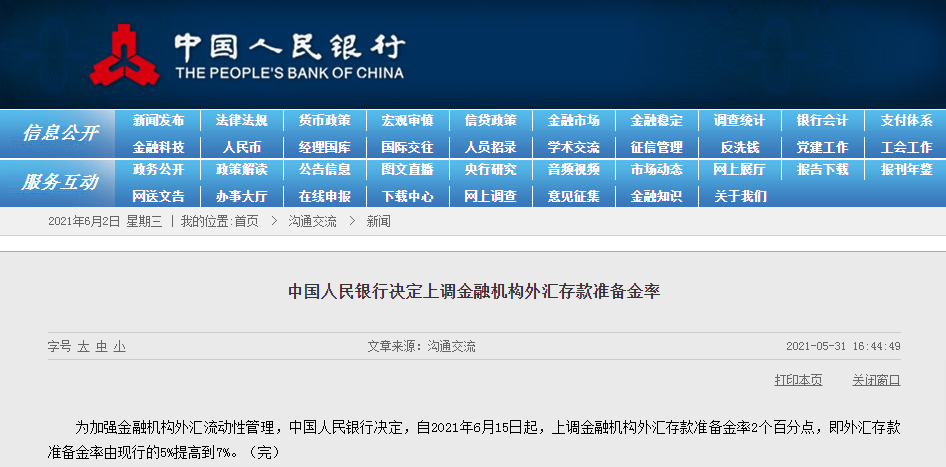Visit 学术交流 section
Viewport: 946px width, 467px height.
(x=574, y=147)
